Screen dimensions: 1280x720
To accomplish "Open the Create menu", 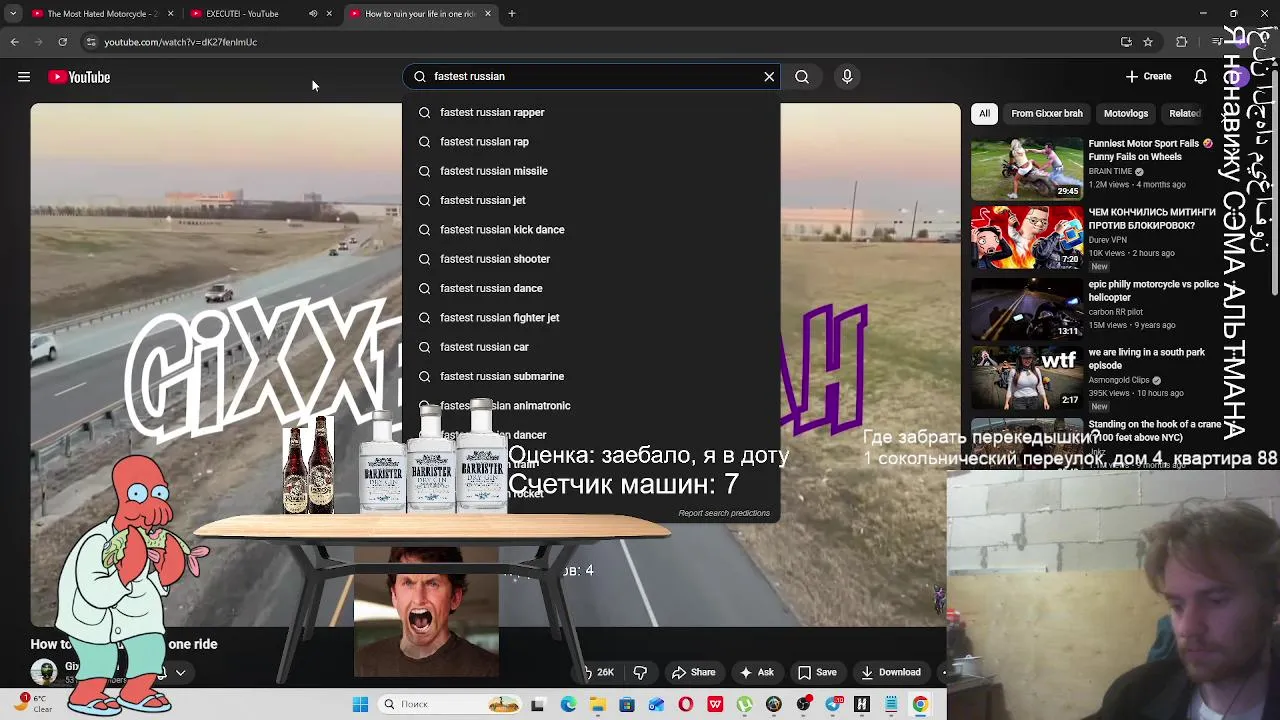I will (x=1148, y=76).
